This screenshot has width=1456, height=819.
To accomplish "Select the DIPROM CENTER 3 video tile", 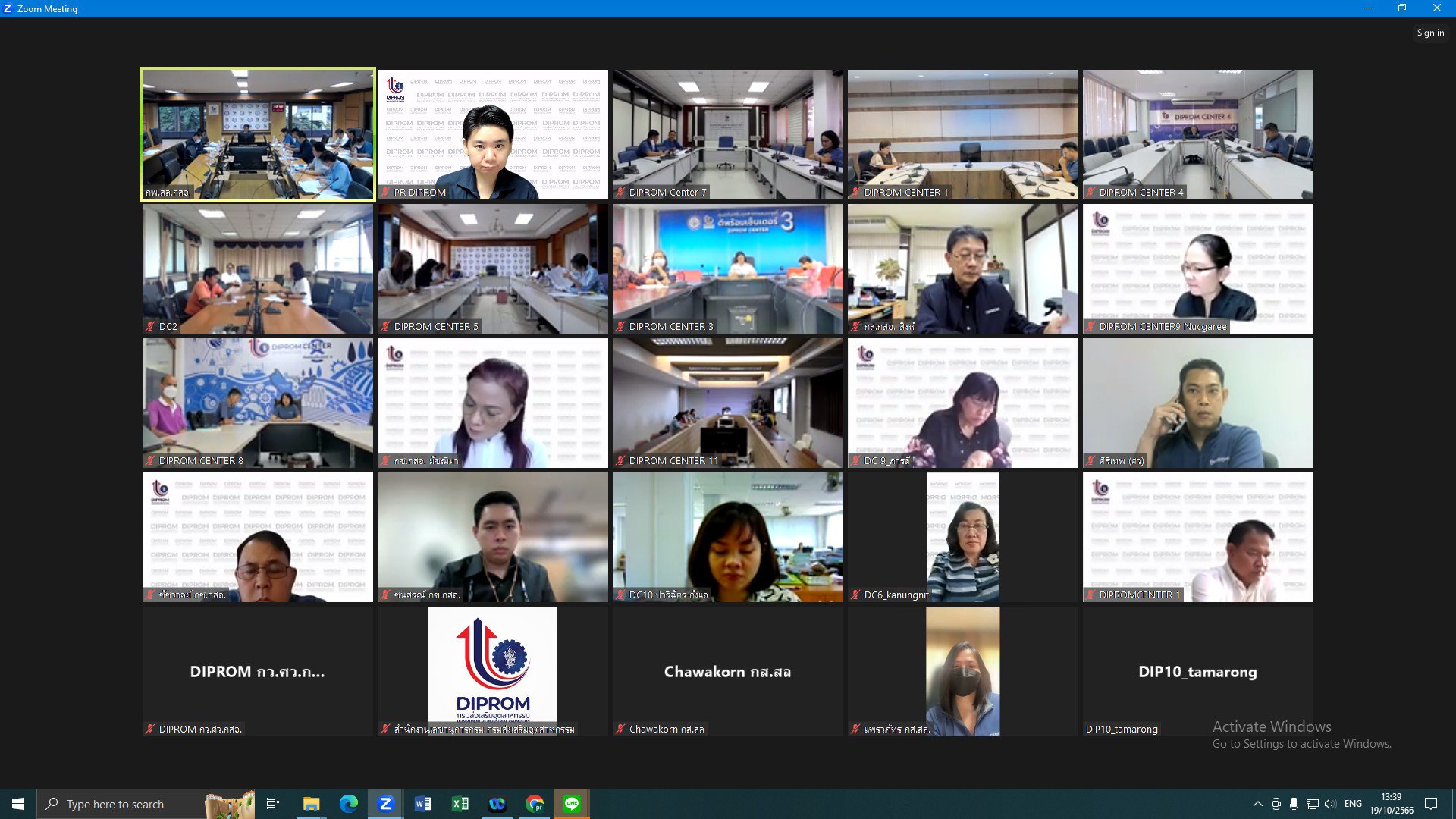I will coord(728,268).
